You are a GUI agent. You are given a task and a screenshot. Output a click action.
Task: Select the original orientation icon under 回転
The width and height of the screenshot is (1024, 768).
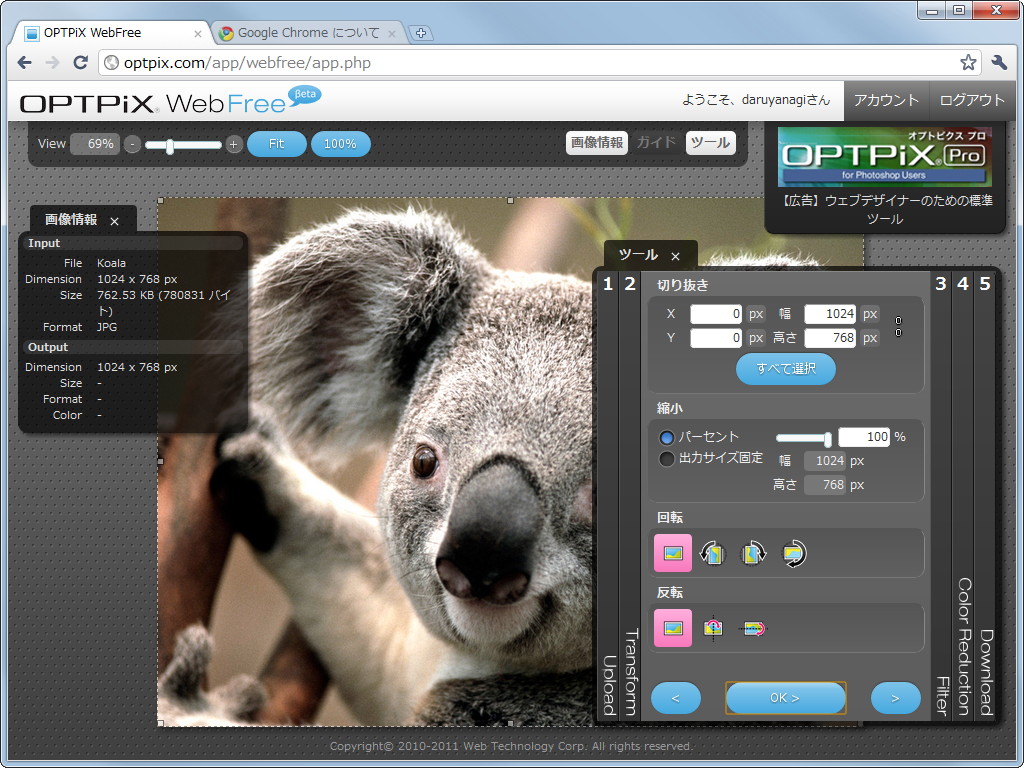coord(673,553)
